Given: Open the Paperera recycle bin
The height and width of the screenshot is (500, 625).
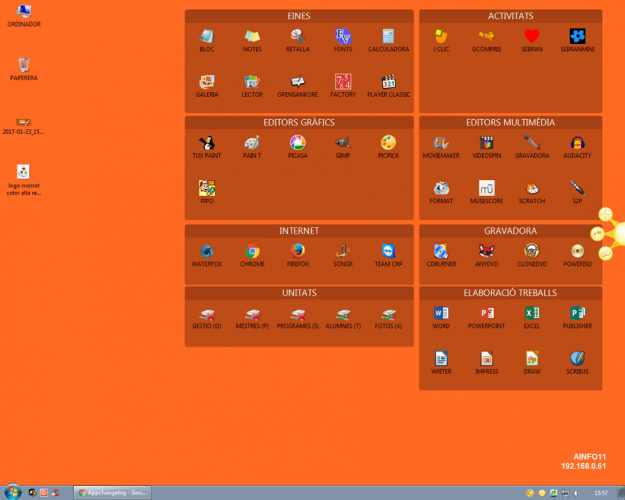Looking at the screenshot, I should [x=24, y=66].
